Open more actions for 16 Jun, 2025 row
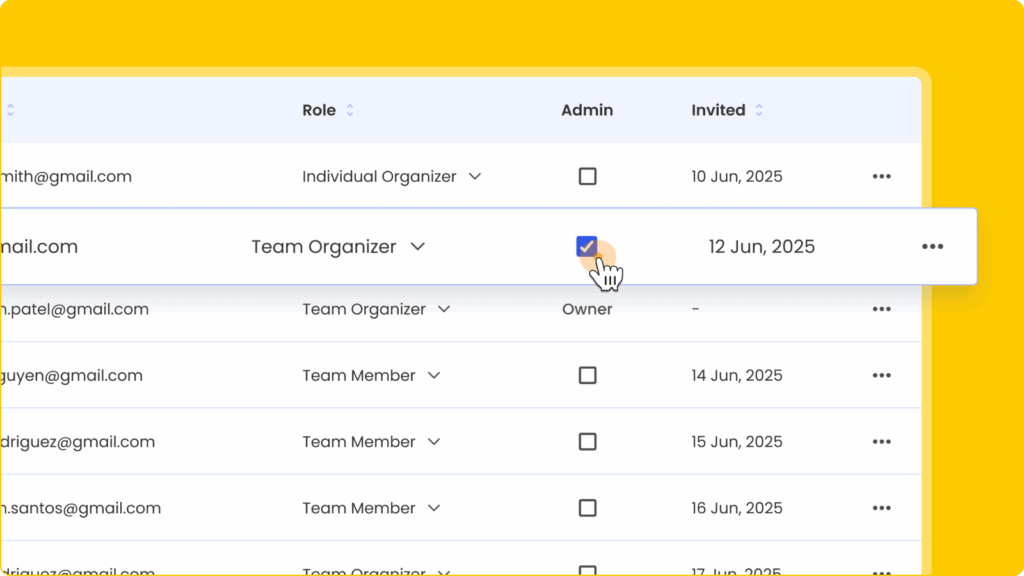1024x576 pixels. click(x=881, y=508)
